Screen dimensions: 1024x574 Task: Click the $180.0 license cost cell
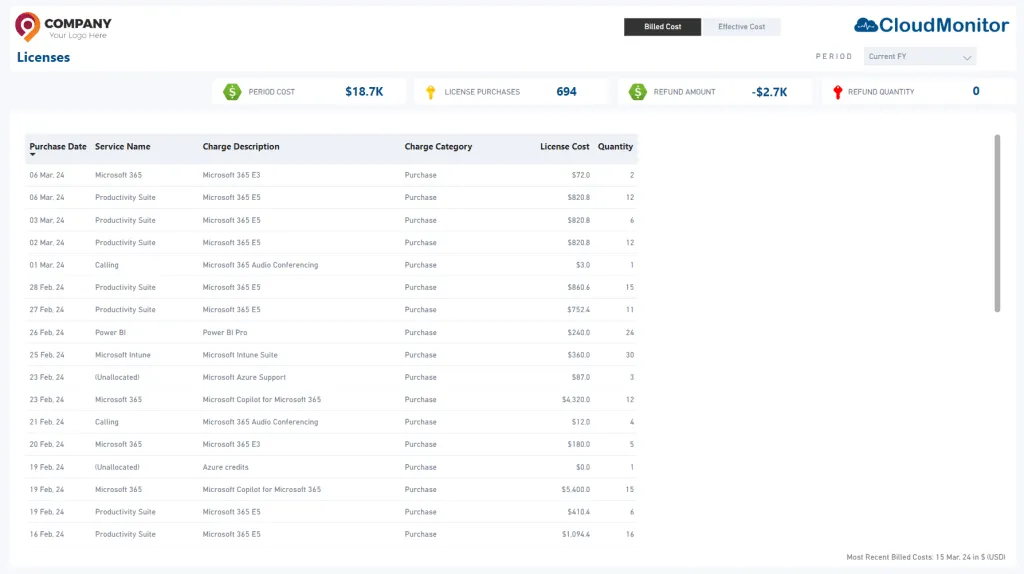tap(579, 444)
